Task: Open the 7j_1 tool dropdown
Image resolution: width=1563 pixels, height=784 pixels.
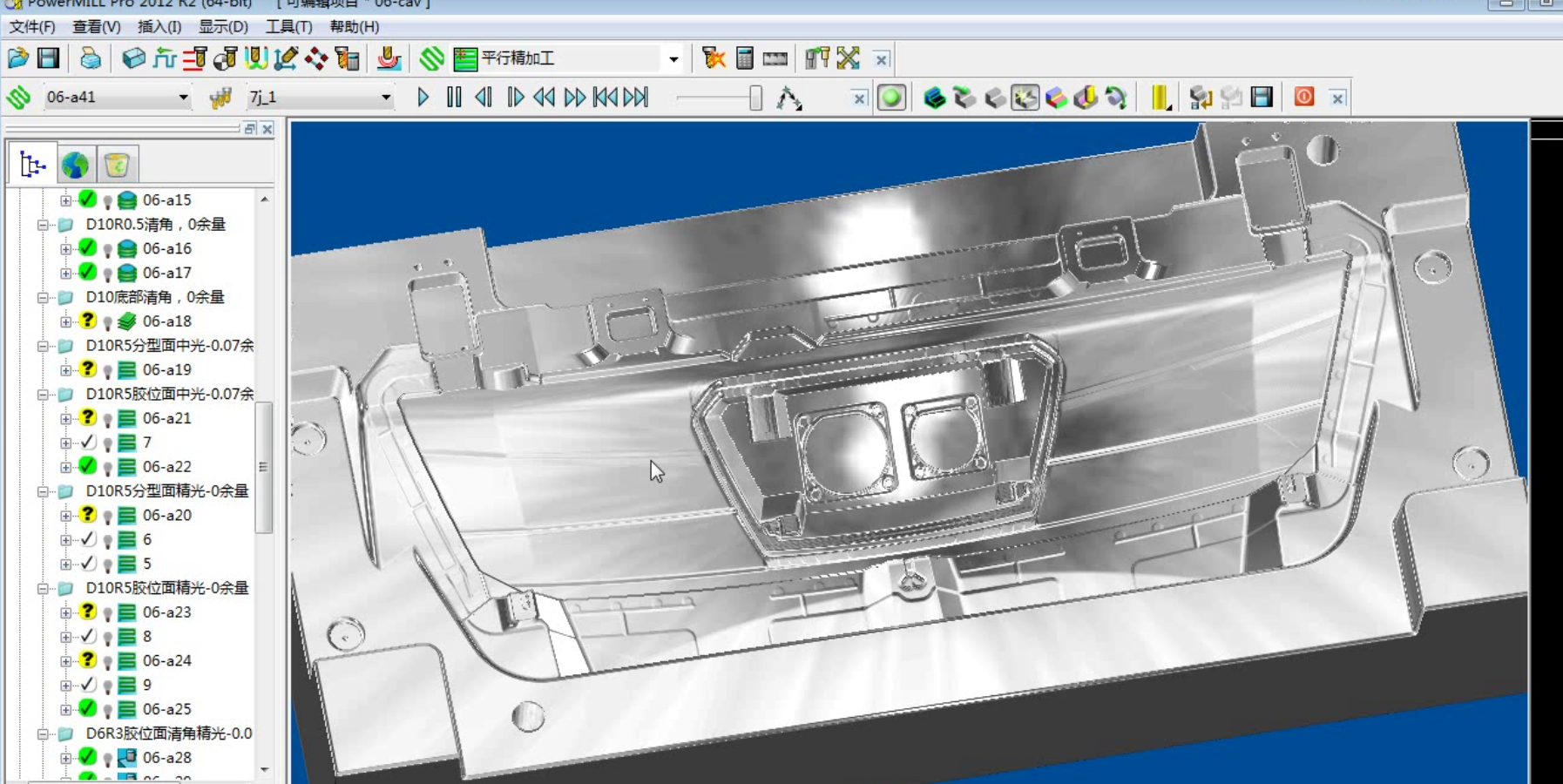Action: [385, 98]
